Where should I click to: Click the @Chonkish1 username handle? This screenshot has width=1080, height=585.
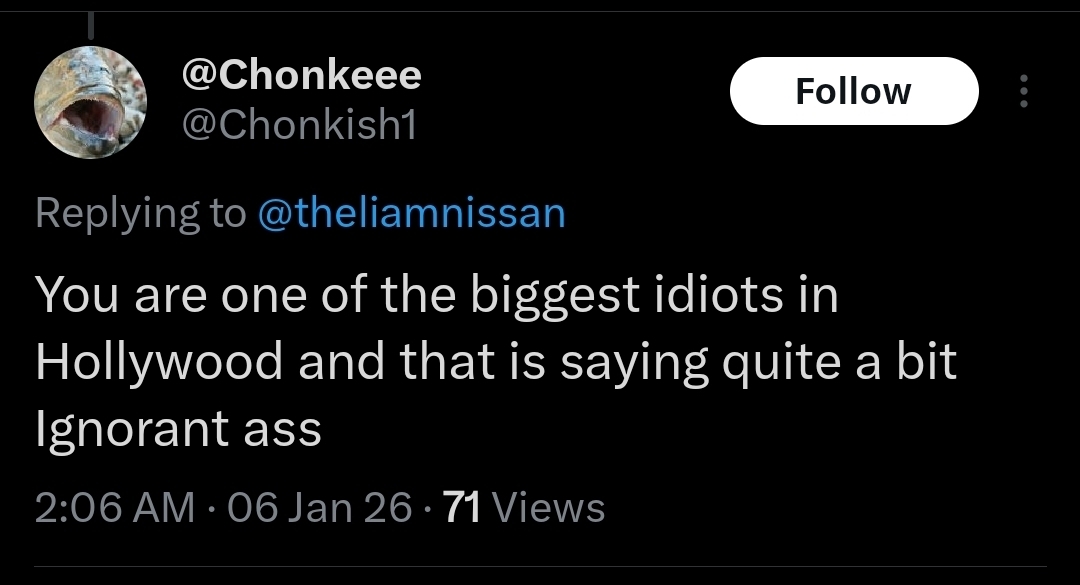tap(298, 124)
